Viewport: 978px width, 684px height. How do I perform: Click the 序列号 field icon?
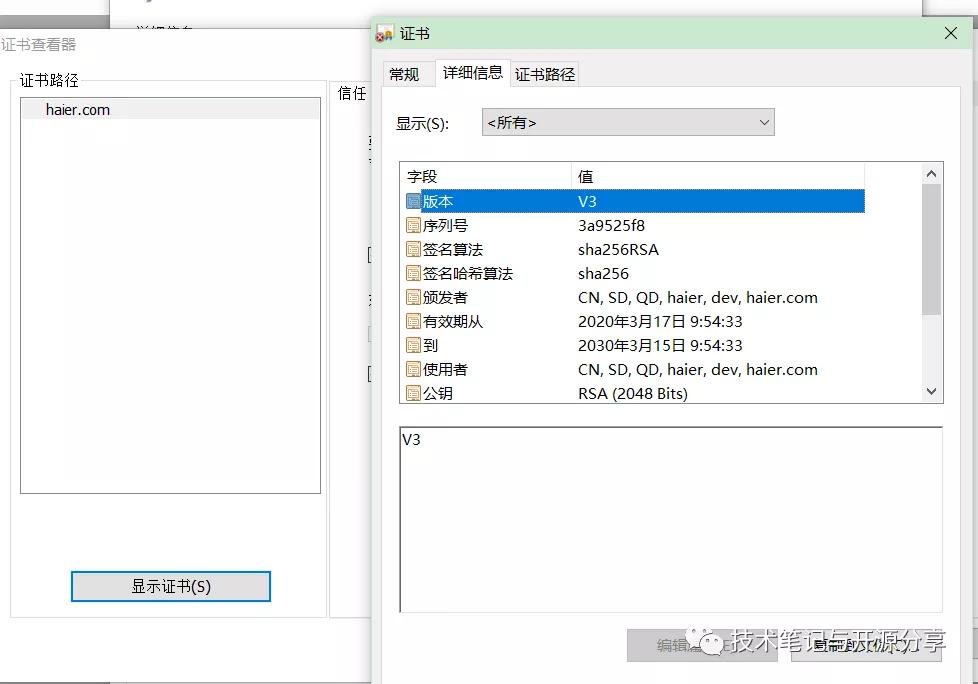414,225
